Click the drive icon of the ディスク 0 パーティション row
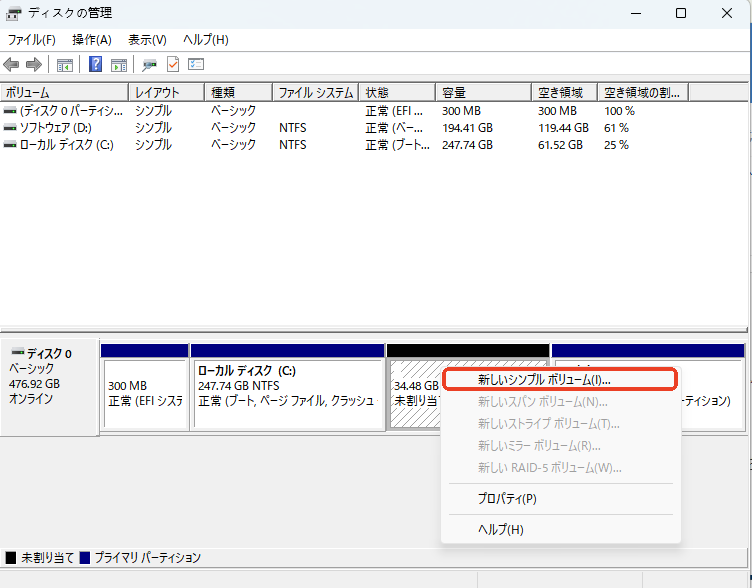 10,111
